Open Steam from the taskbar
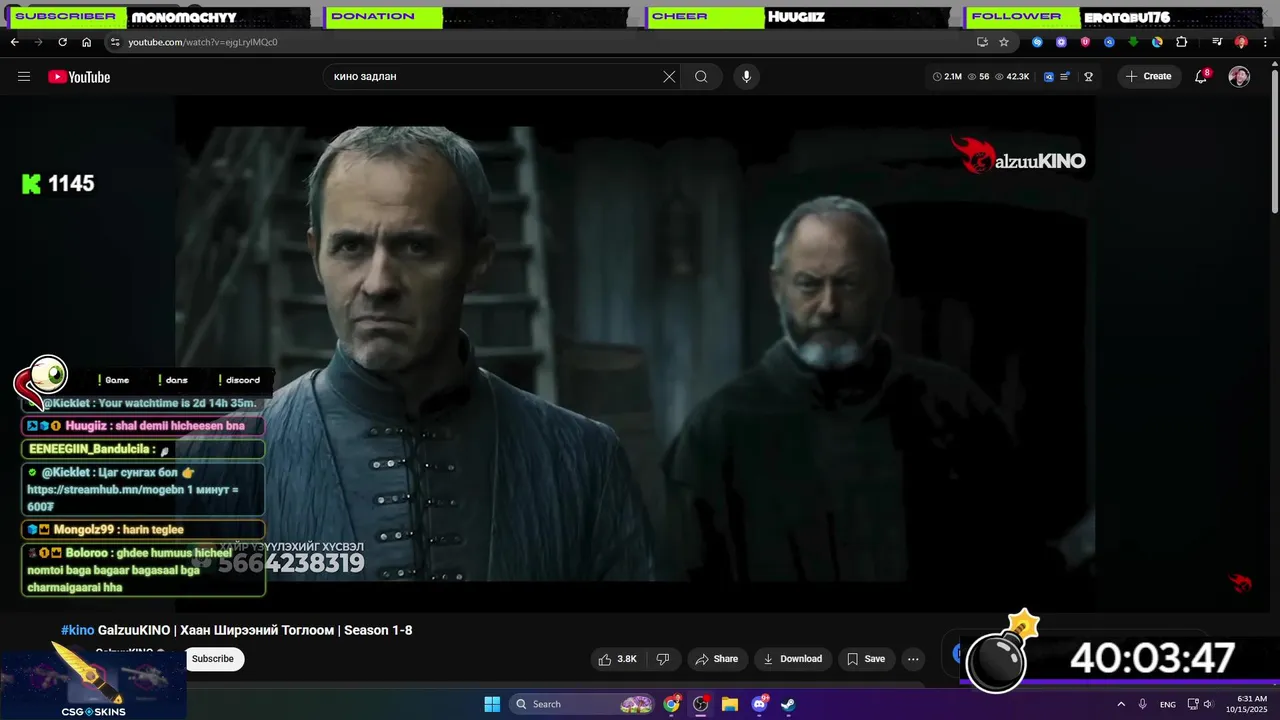 pyautogui.click(x=788, y=704)
